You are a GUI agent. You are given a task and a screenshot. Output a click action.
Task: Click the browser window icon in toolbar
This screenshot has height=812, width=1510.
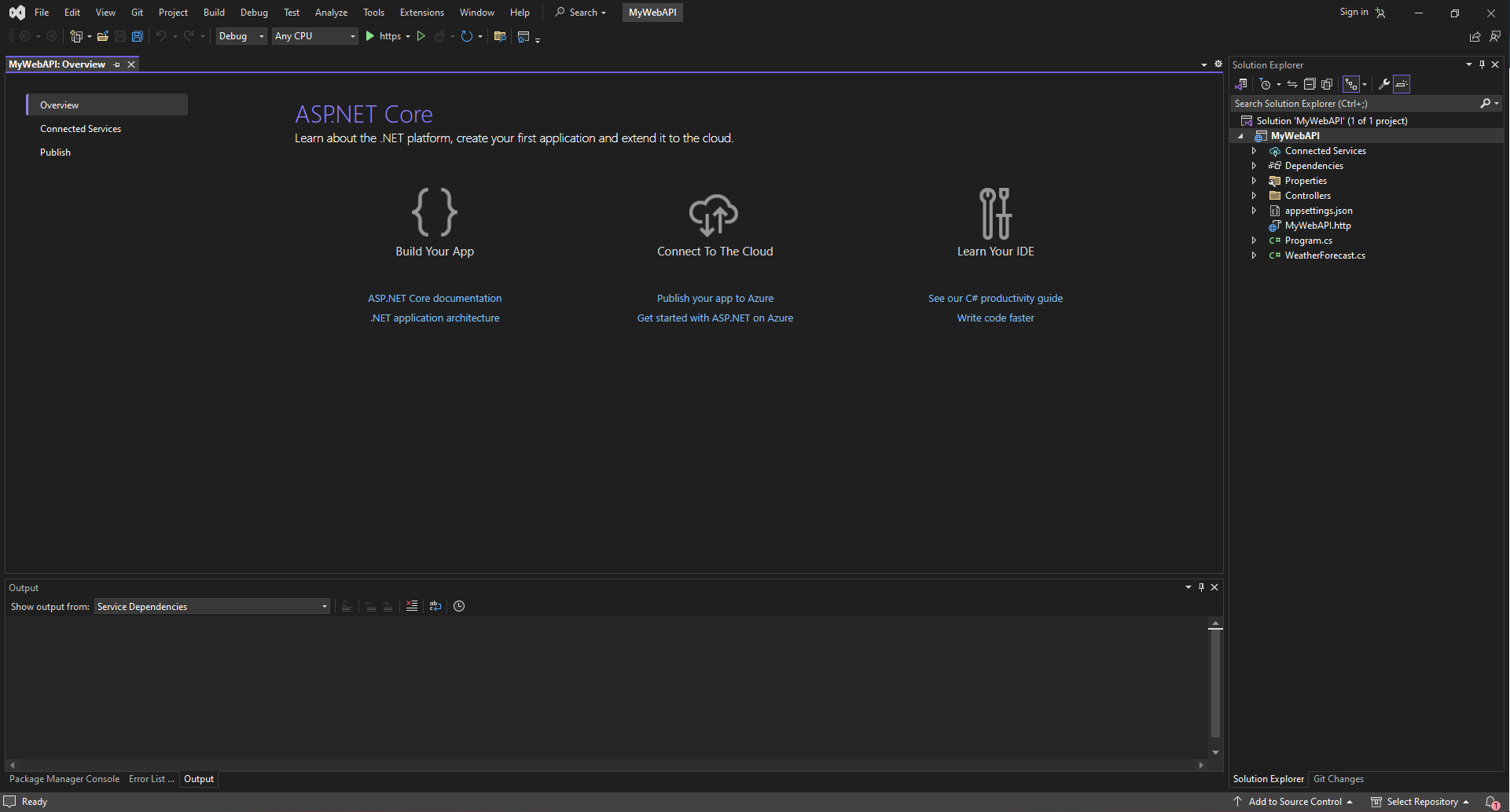(524, 36)
